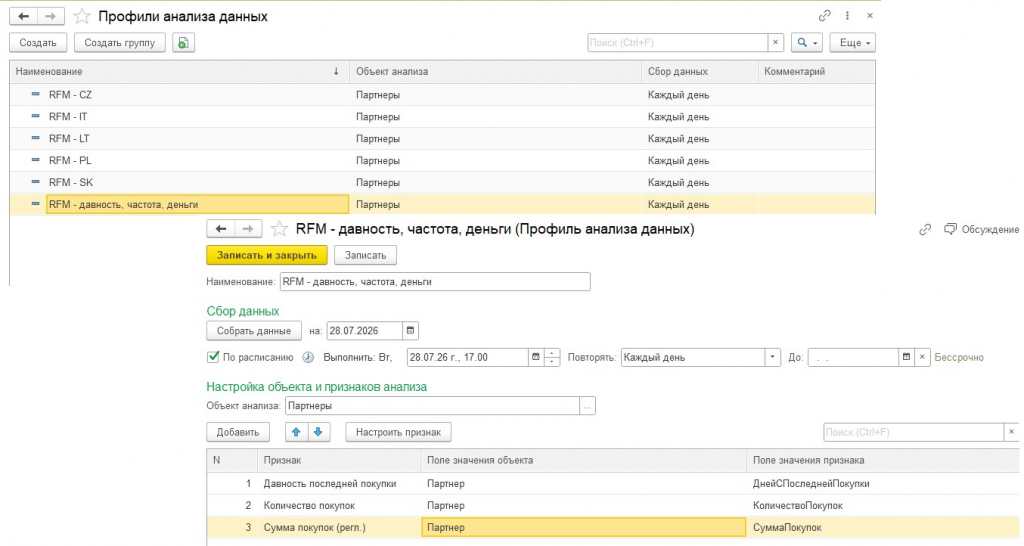The height and width of the screenshot is (546, 1024).
Task: Copy link icon in profiles list window
Action: pos(825,16)
